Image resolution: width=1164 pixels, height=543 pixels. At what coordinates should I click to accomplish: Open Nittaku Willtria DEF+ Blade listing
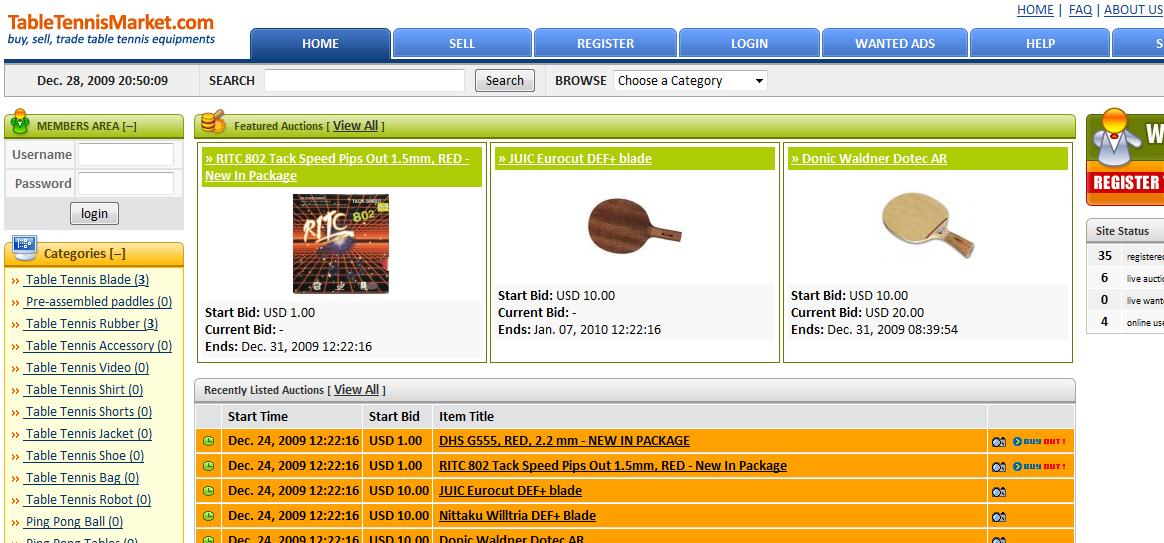517,516
